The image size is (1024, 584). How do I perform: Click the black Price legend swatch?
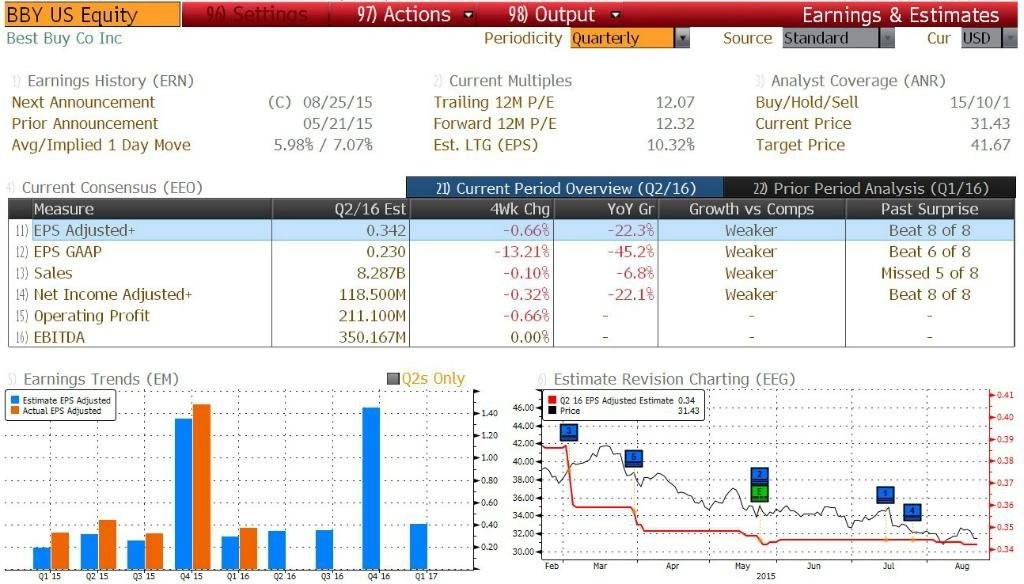coord(552,411)
